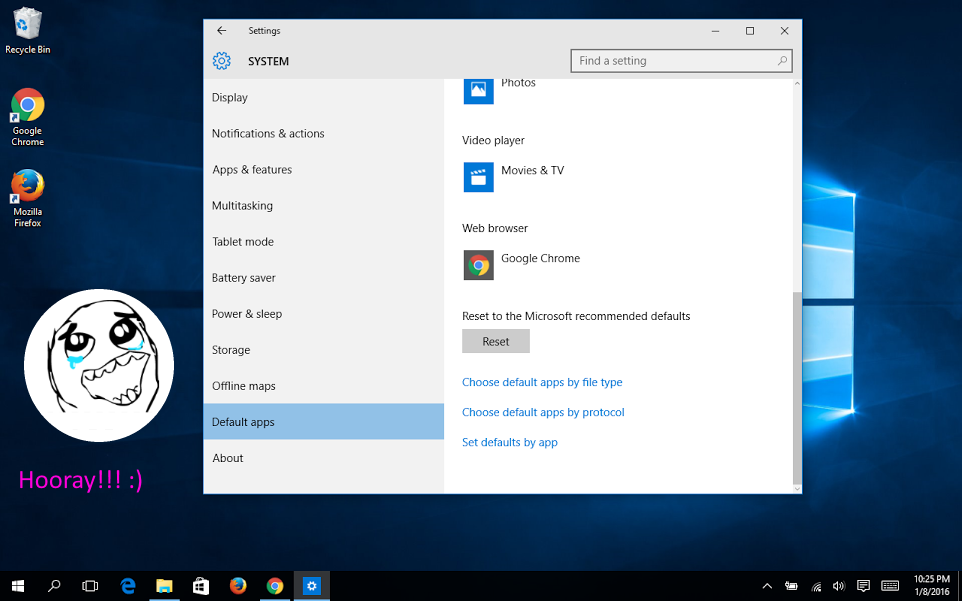Image resolution: width=962 pixels, height=601 pixels.
Task: Open Choose default apps by file type
Action: pos(542,382)
